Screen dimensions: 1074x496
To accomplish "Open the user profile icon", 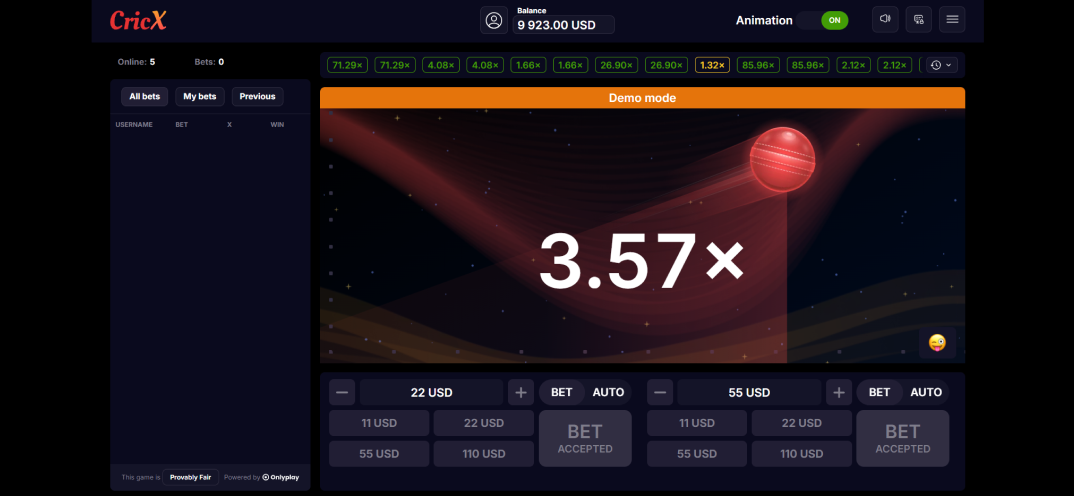I will coord(494,20).
